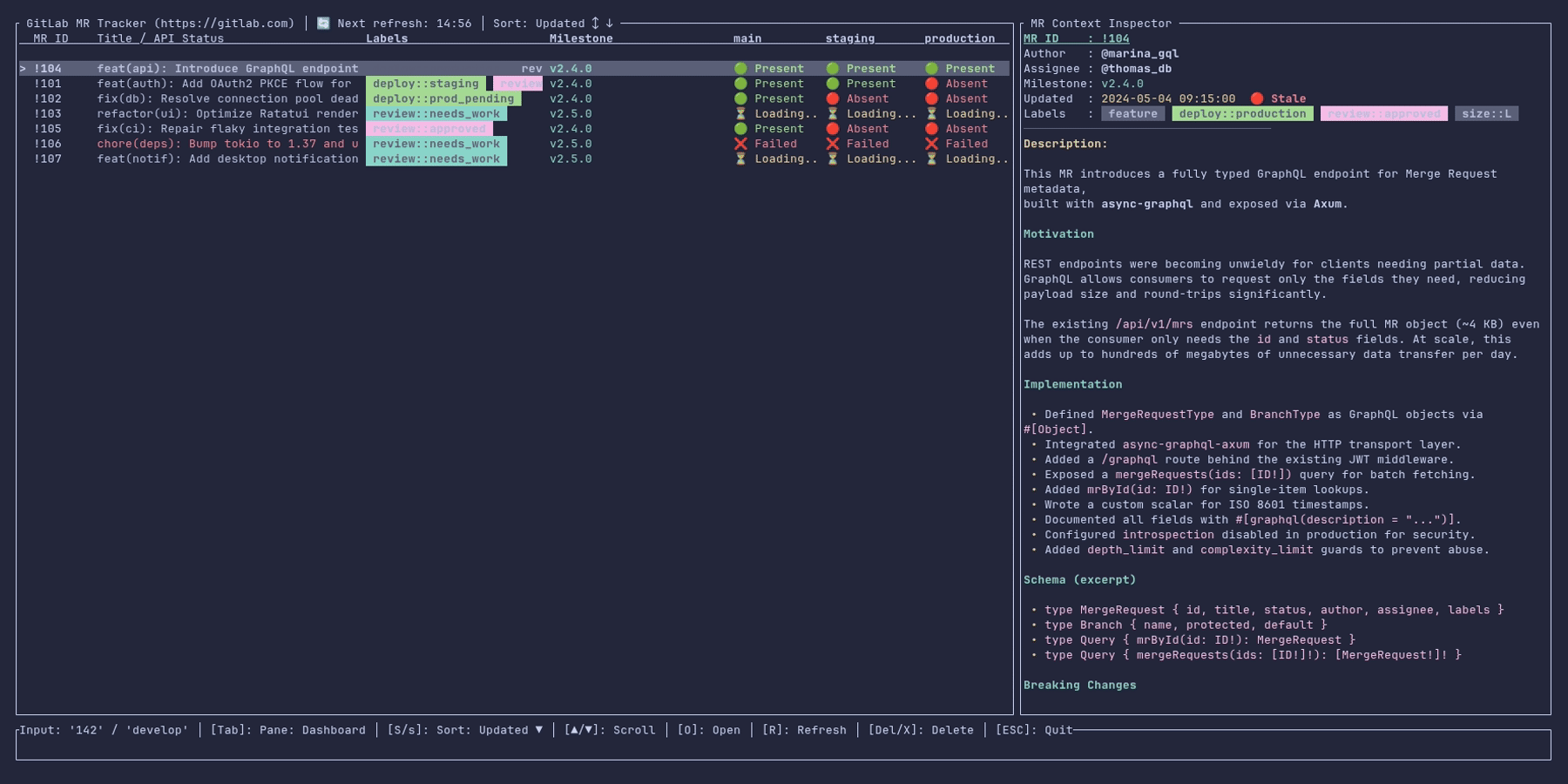
Task: Click the up-down sort arrow in header
Action: (x=596, y=24)
